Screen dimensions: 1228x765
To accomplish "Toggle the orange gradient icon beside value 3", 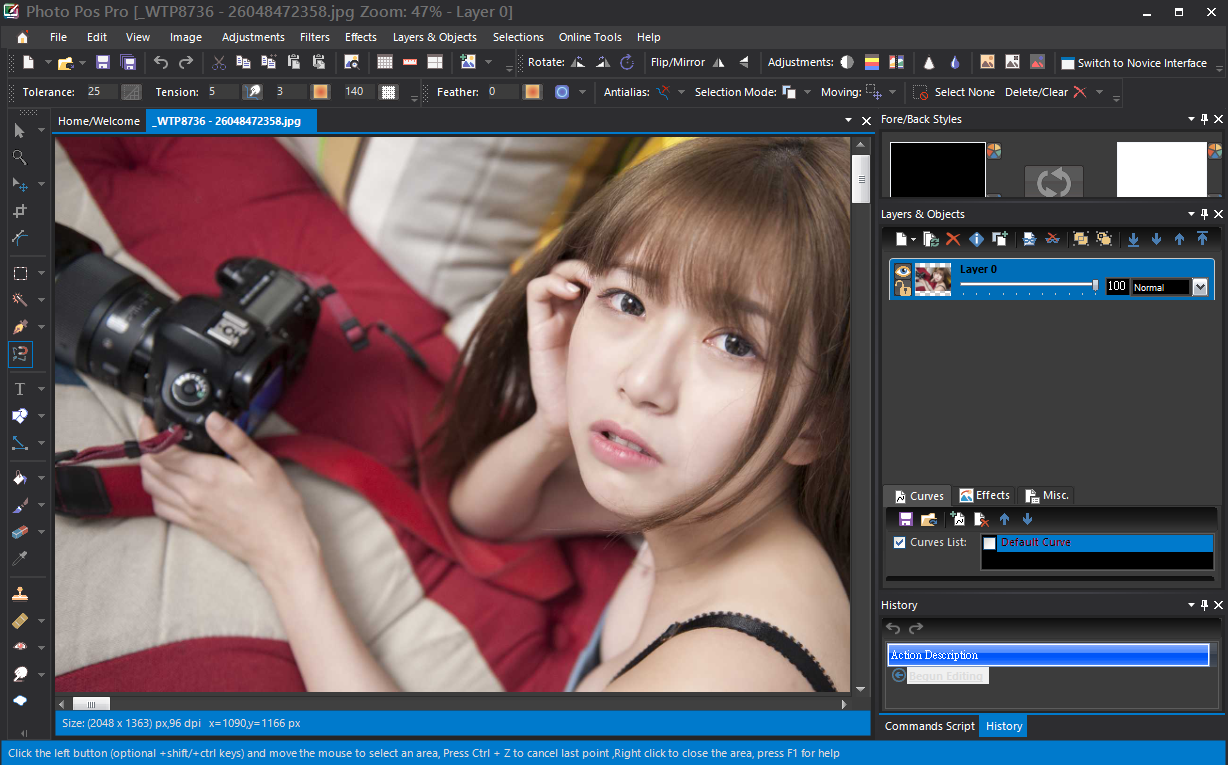I will [320, 92].
